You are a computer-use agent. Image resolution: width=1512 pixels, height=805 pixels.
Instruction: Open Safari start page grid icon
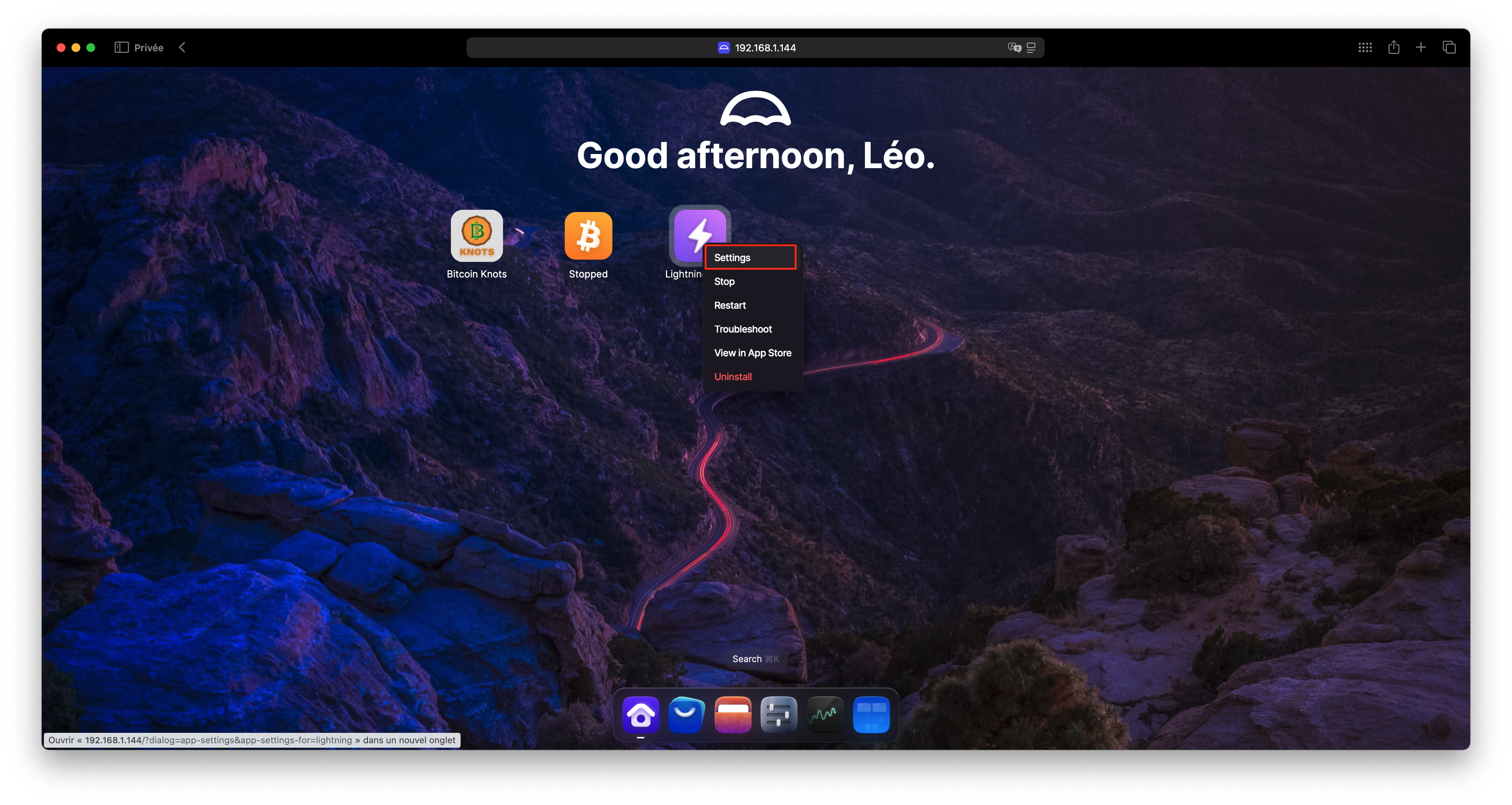pos(1365,48)
